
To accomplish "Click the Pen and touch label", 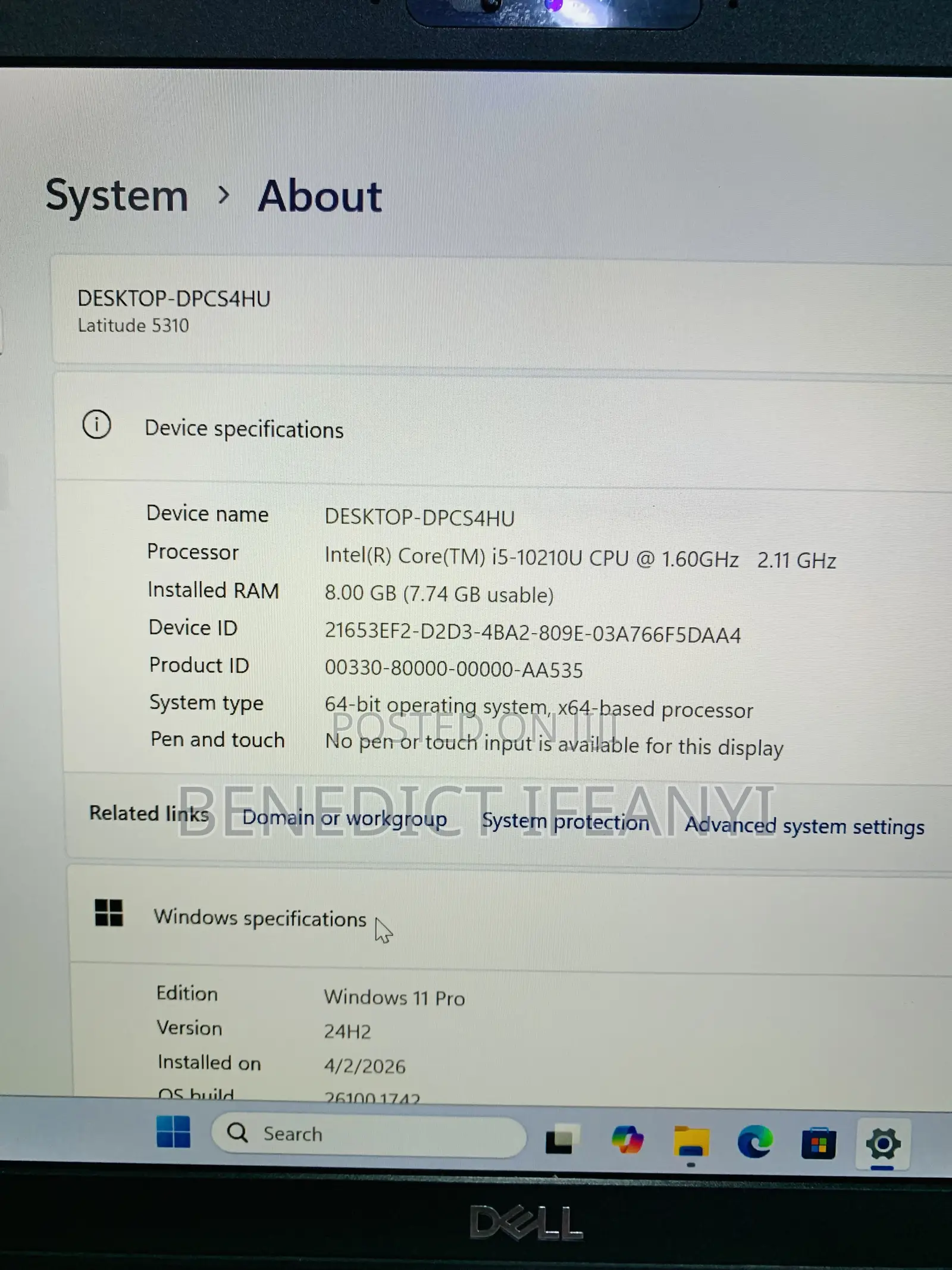I will coord(217,739).
